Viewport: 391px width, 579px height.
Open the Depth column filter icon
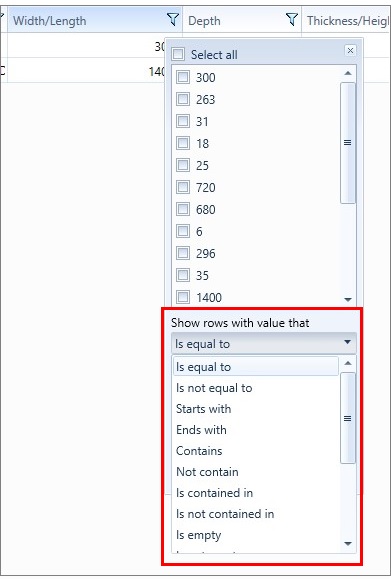[292, 19]
